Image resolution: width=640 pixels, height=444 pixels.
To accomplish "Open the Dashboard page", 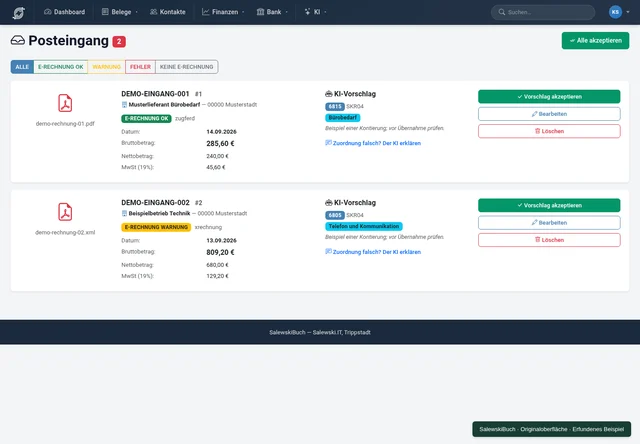I will click(64, 12).
